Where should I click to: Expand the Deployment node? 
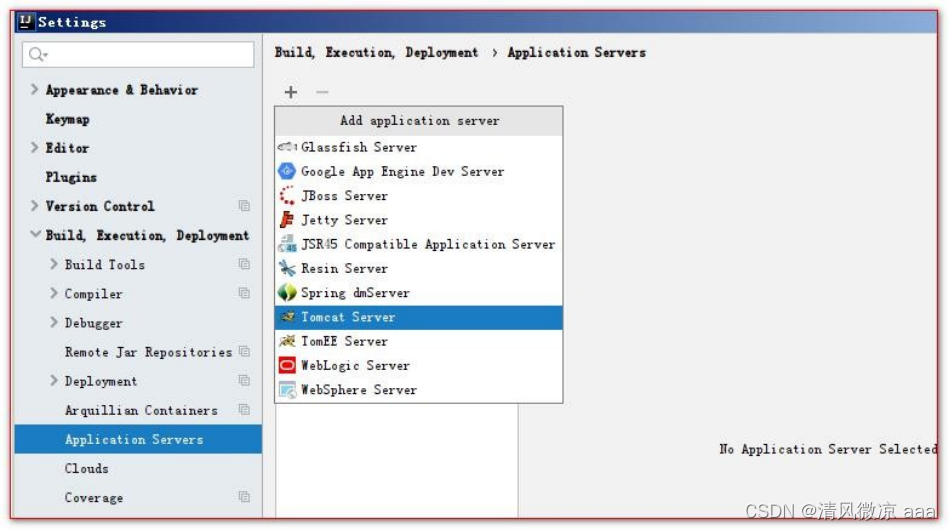(x=54, y=380)
